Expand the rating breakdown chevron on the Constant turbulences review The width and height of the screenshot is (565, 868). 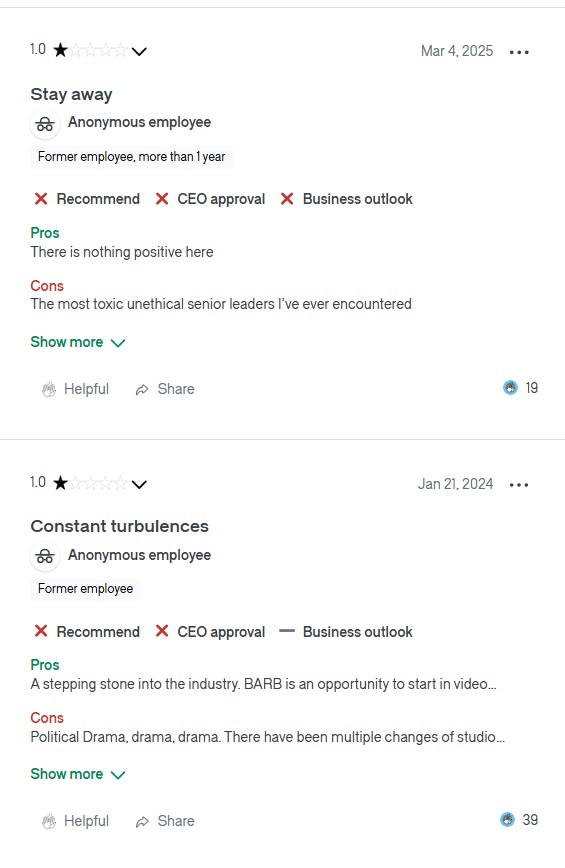coord(139,484)
